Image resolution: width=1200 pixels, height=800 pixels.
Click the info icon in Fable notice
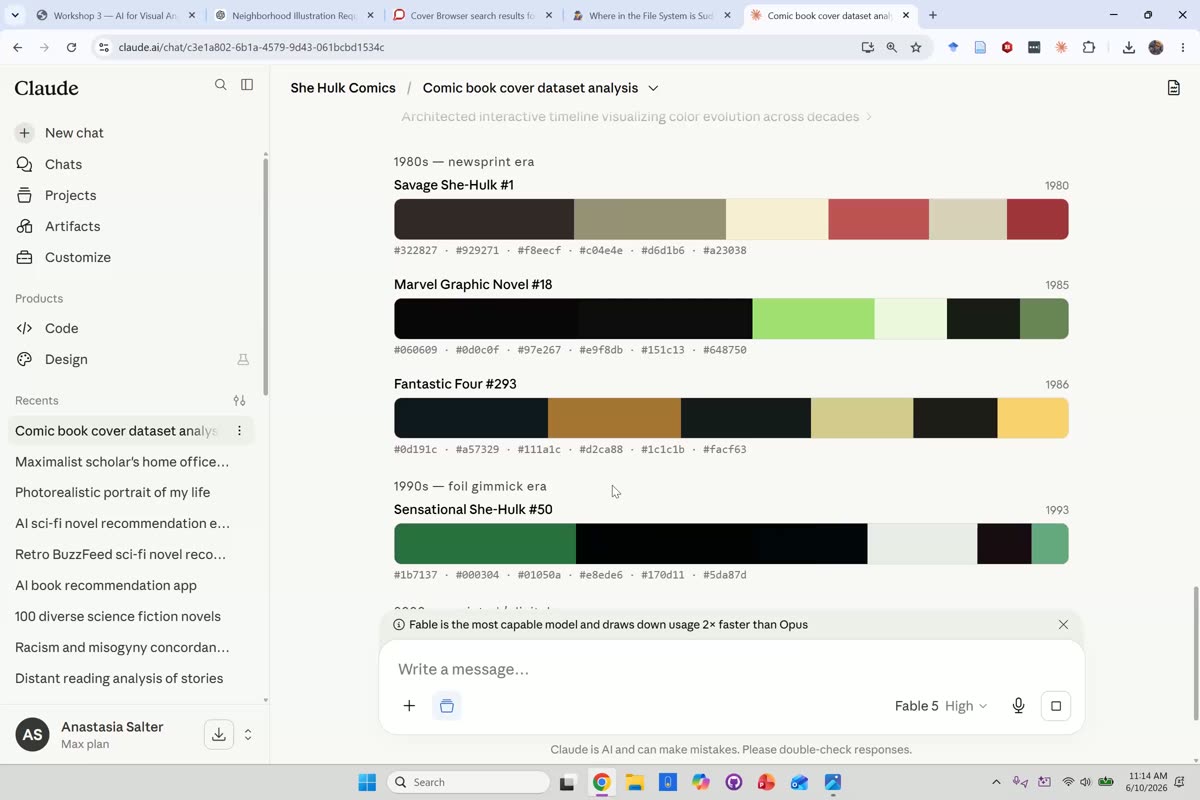tap(399, 624)
